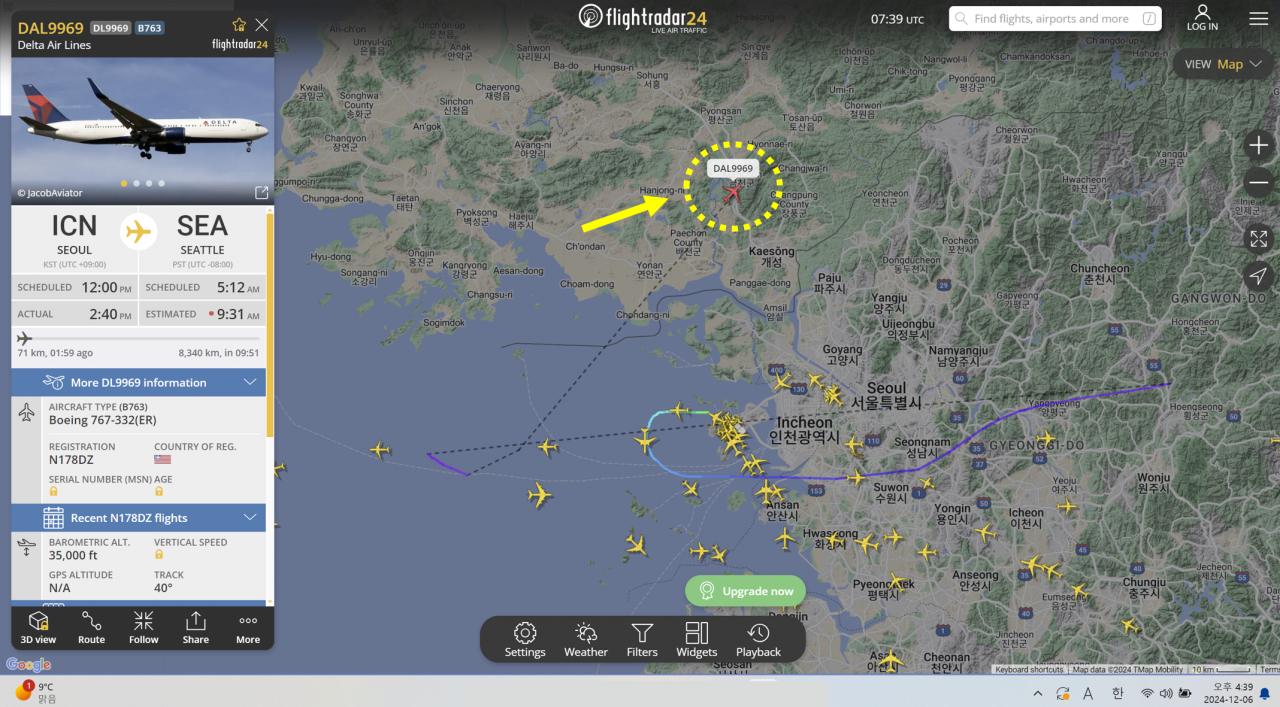The image size is (1280, 707).
Task: Zoom in on the map
Action: coord(1258,145)
